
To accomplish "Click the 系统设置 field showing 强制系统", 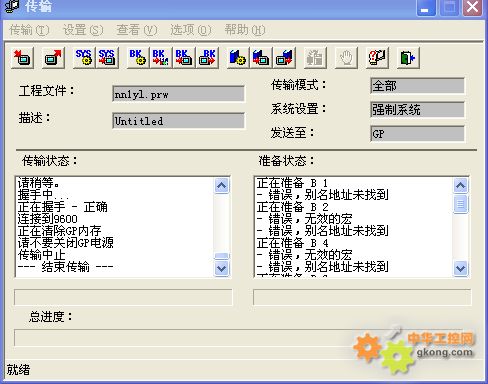I will (x=417, y=110).
